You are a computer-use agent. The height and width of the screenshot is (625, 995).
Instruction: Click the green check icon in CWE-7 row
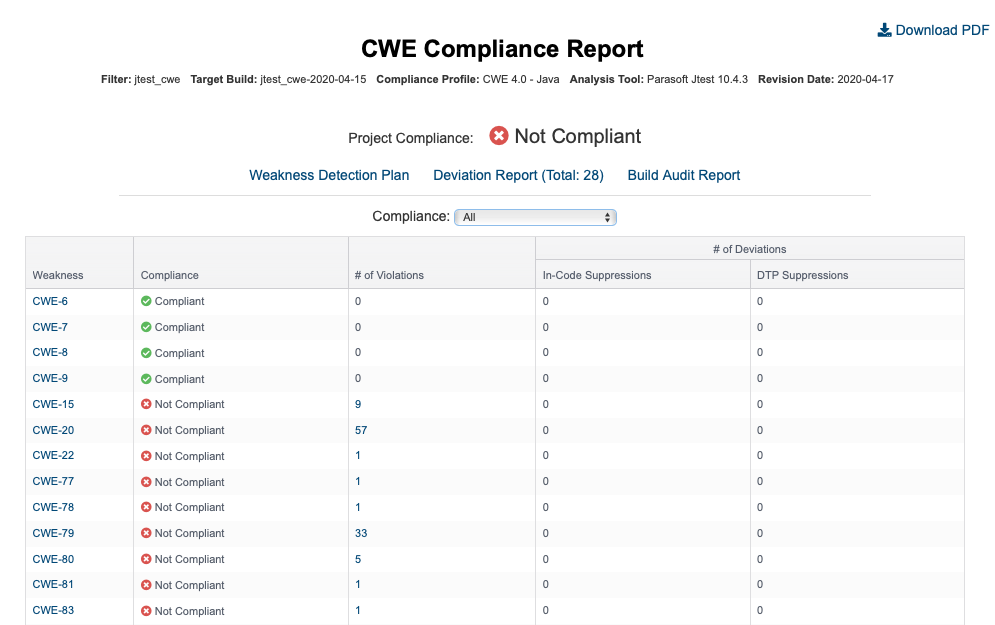pyautogui.click(x=146, y=327)
